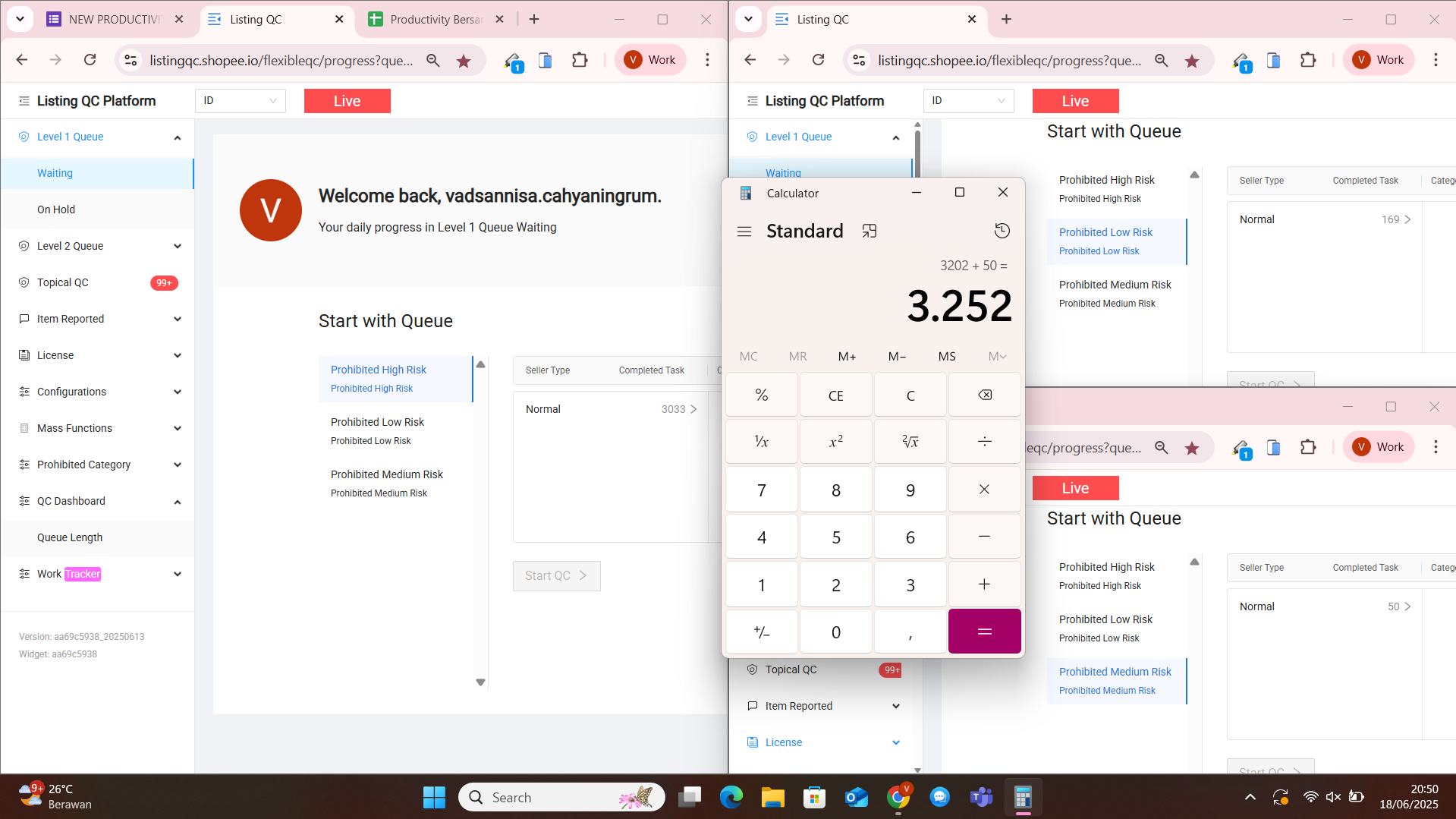1456x819 pixels.
Task: Reload page in left browser window
Action: click(90, 60)
